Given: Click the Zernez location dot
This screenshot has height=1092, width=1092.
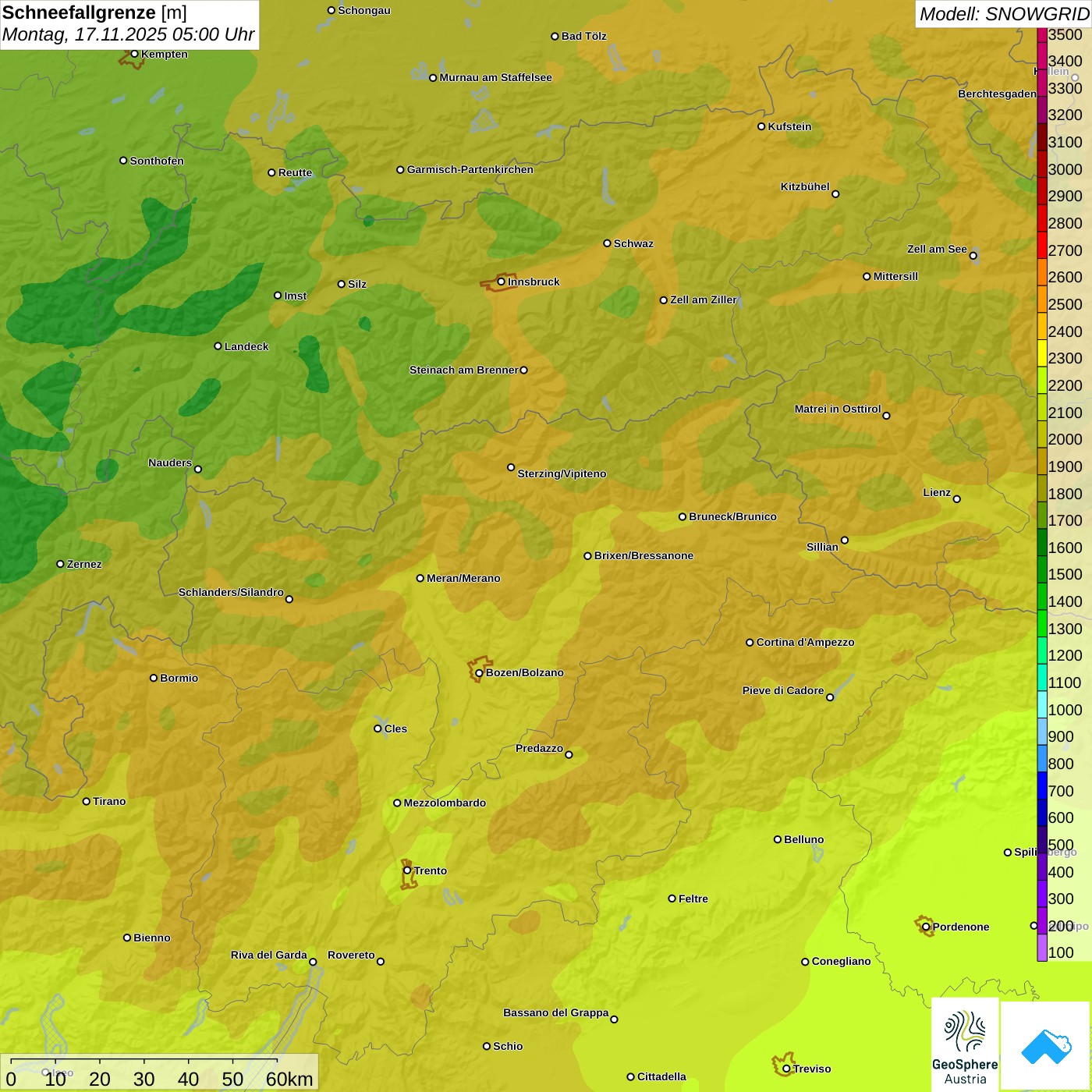Looking at the screenshot, I should click(60, 564).
